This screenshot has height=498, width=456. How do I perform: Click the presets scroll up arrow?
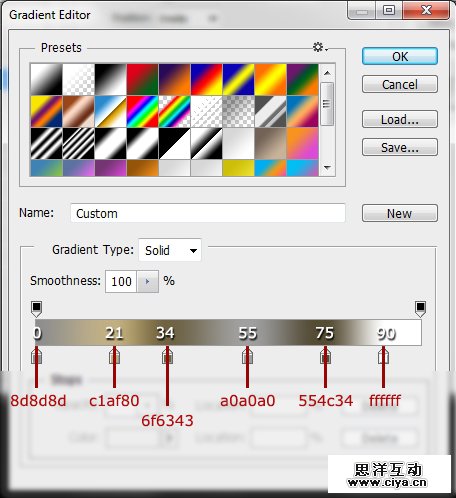[x=327, y=73]
